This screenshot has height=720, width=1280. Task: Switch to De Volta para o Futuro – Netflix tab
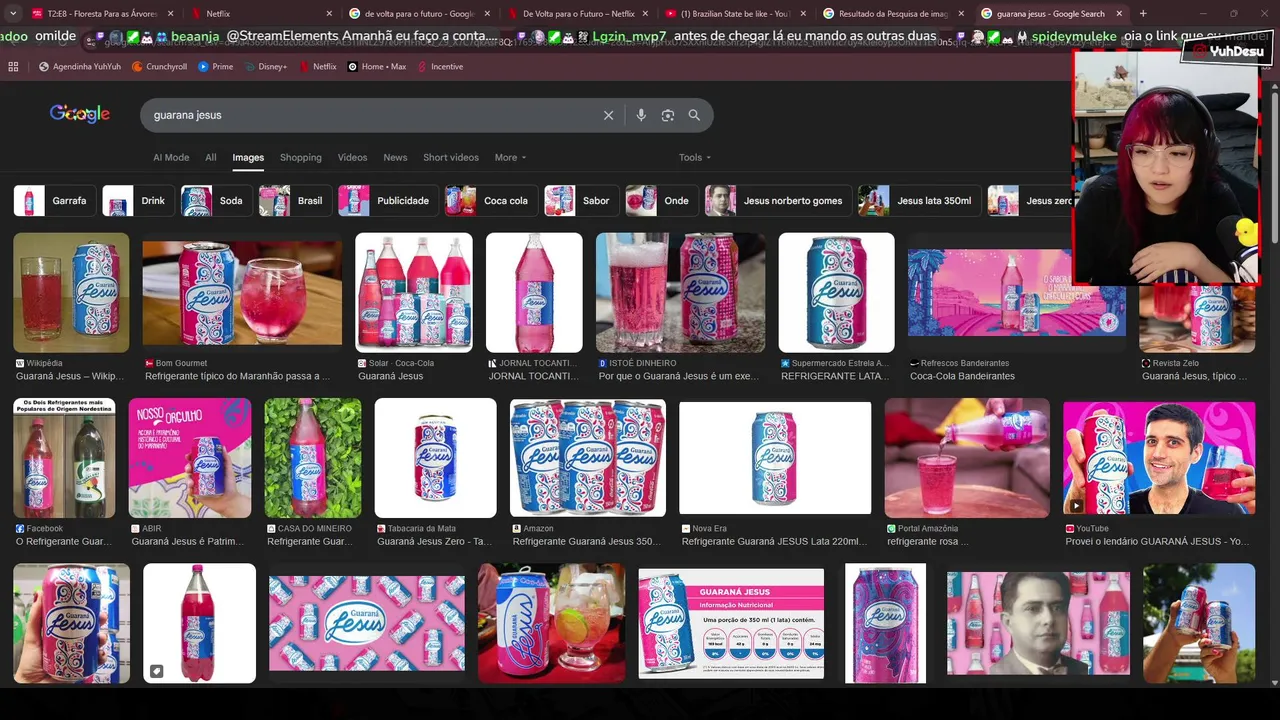[x=577, y=14]
